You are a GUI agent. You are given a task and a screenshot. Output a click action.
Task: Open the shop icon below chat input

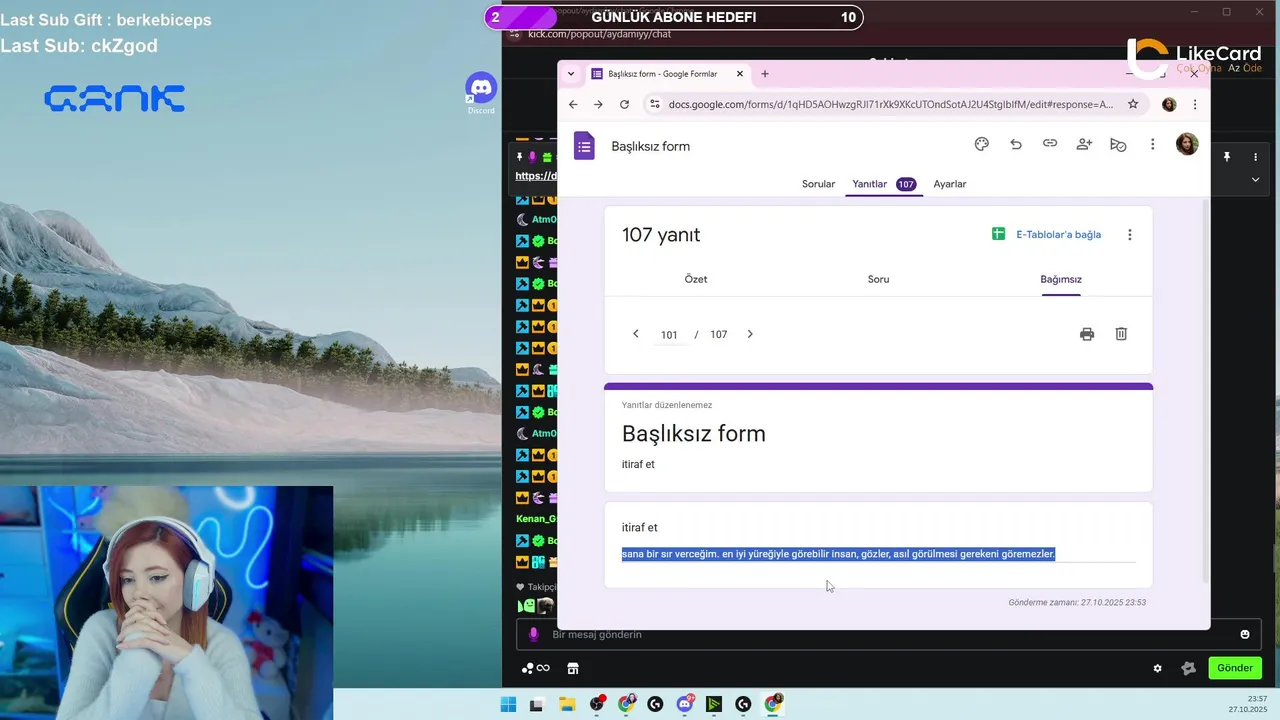tap(573, 668)
